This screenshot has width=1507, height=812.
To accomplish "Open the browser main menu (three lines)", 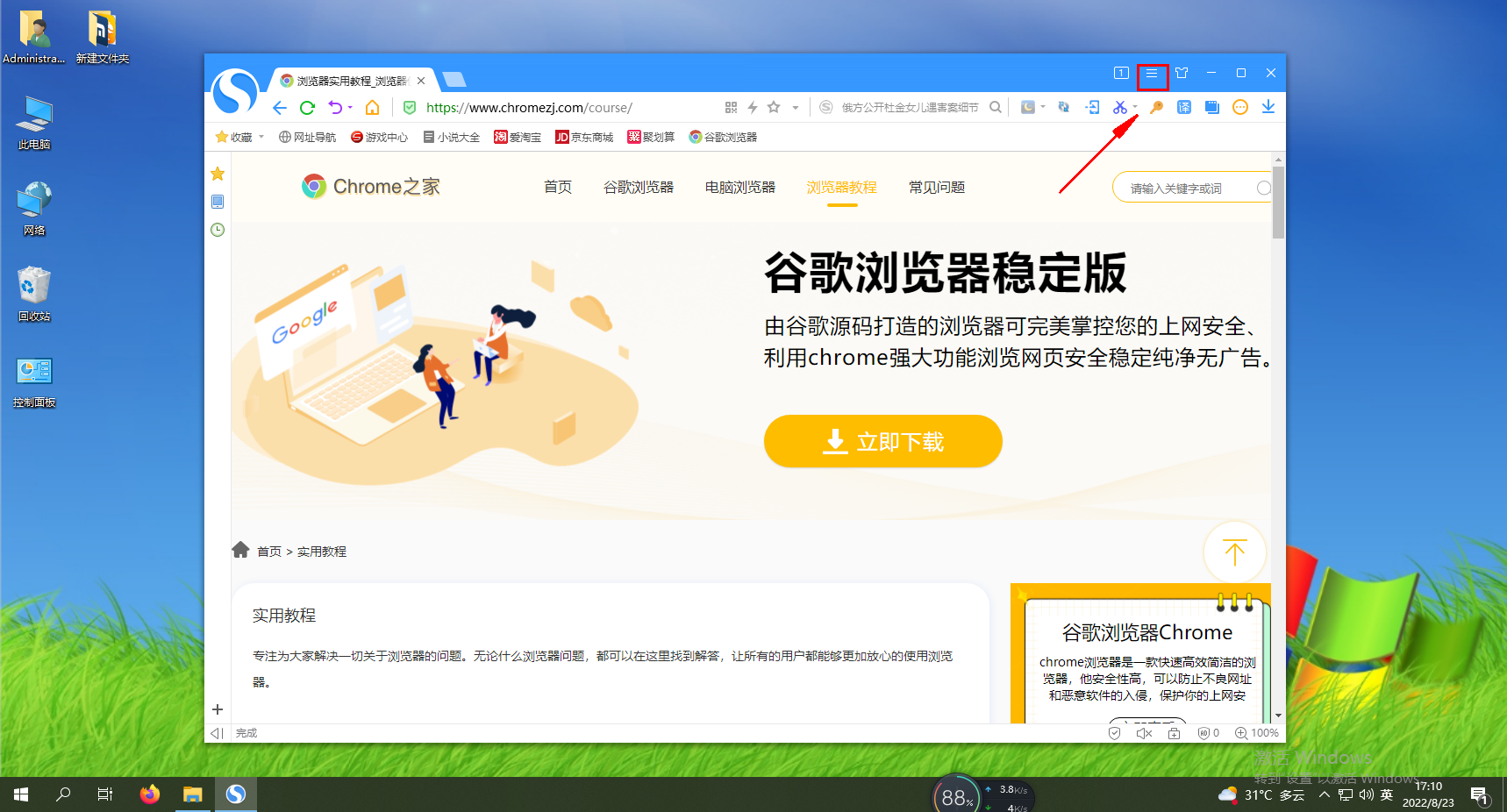I will coord(1152,74).
